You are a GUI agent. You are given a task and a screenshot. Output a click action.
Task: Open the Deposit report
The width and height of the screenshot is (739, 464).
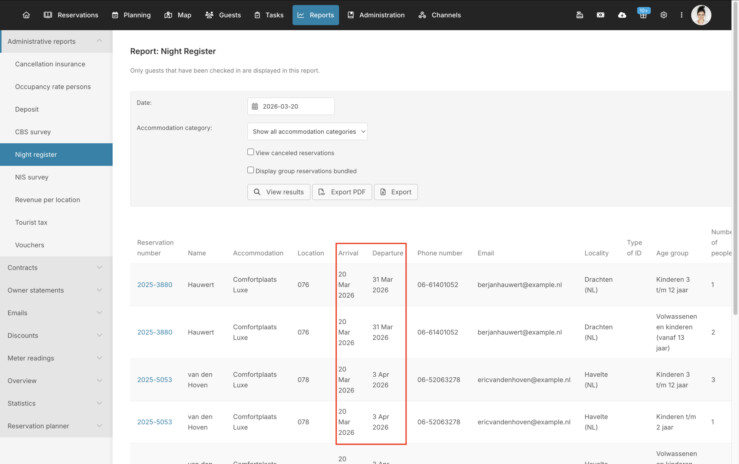[27, 109]
